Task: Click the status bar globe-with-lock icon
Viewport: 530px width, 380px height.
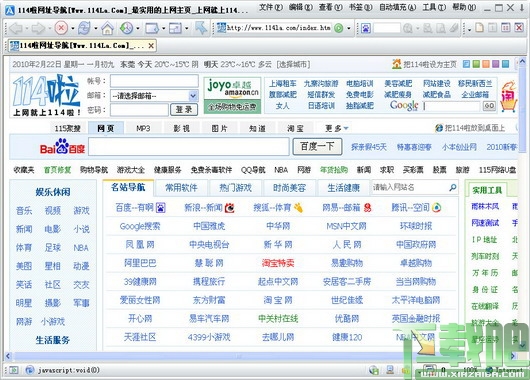Action: tap(374, 370)
